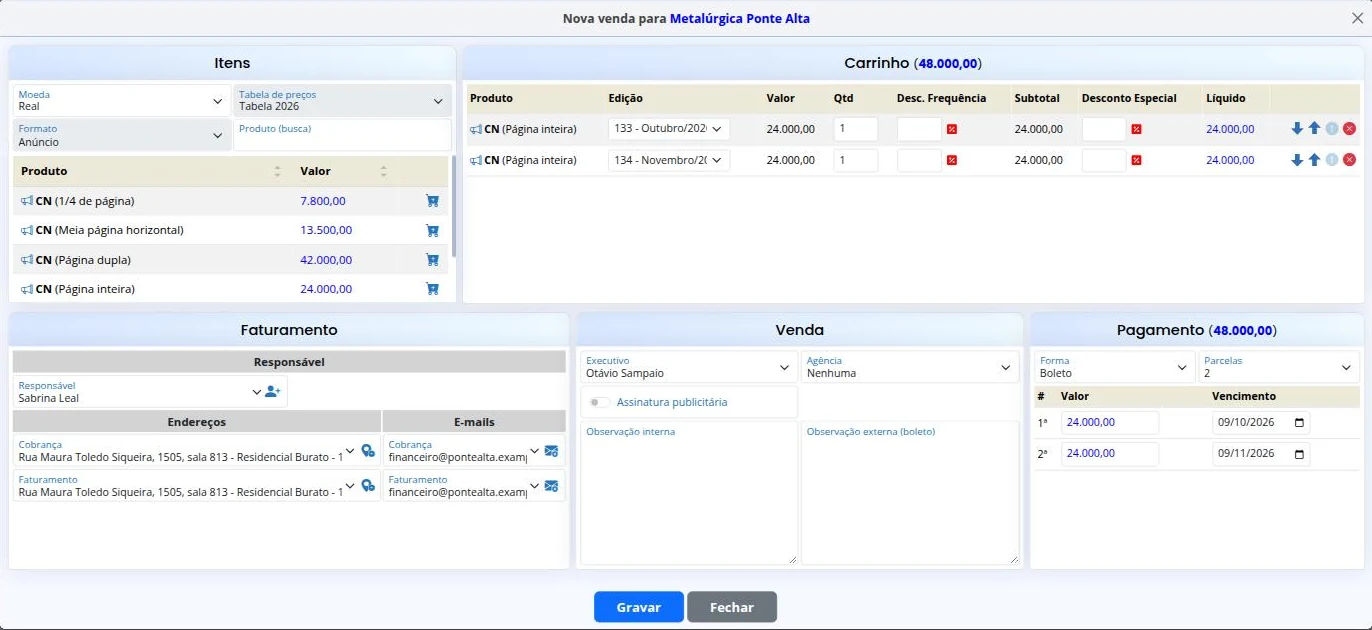The height and width of the screenshot is (630, 1372).
Task: Expand the Tabela de preços dropdown
Action: (x=342, y=100)
